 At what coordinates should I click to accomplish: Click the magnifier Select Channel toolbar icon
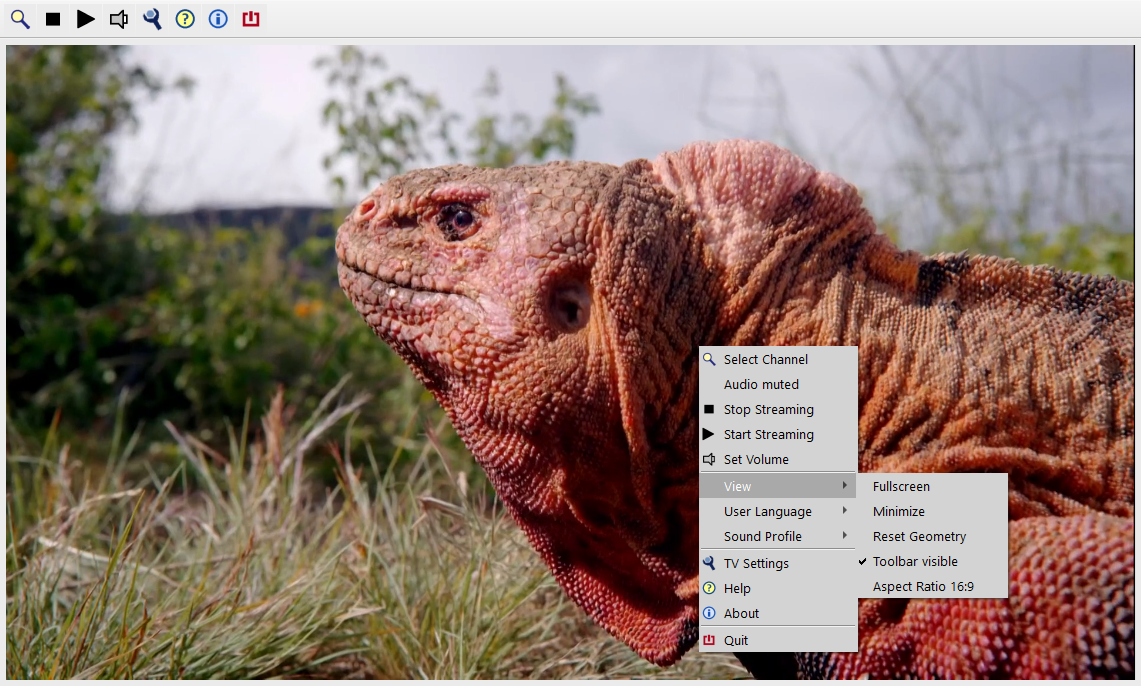[20, 19]
